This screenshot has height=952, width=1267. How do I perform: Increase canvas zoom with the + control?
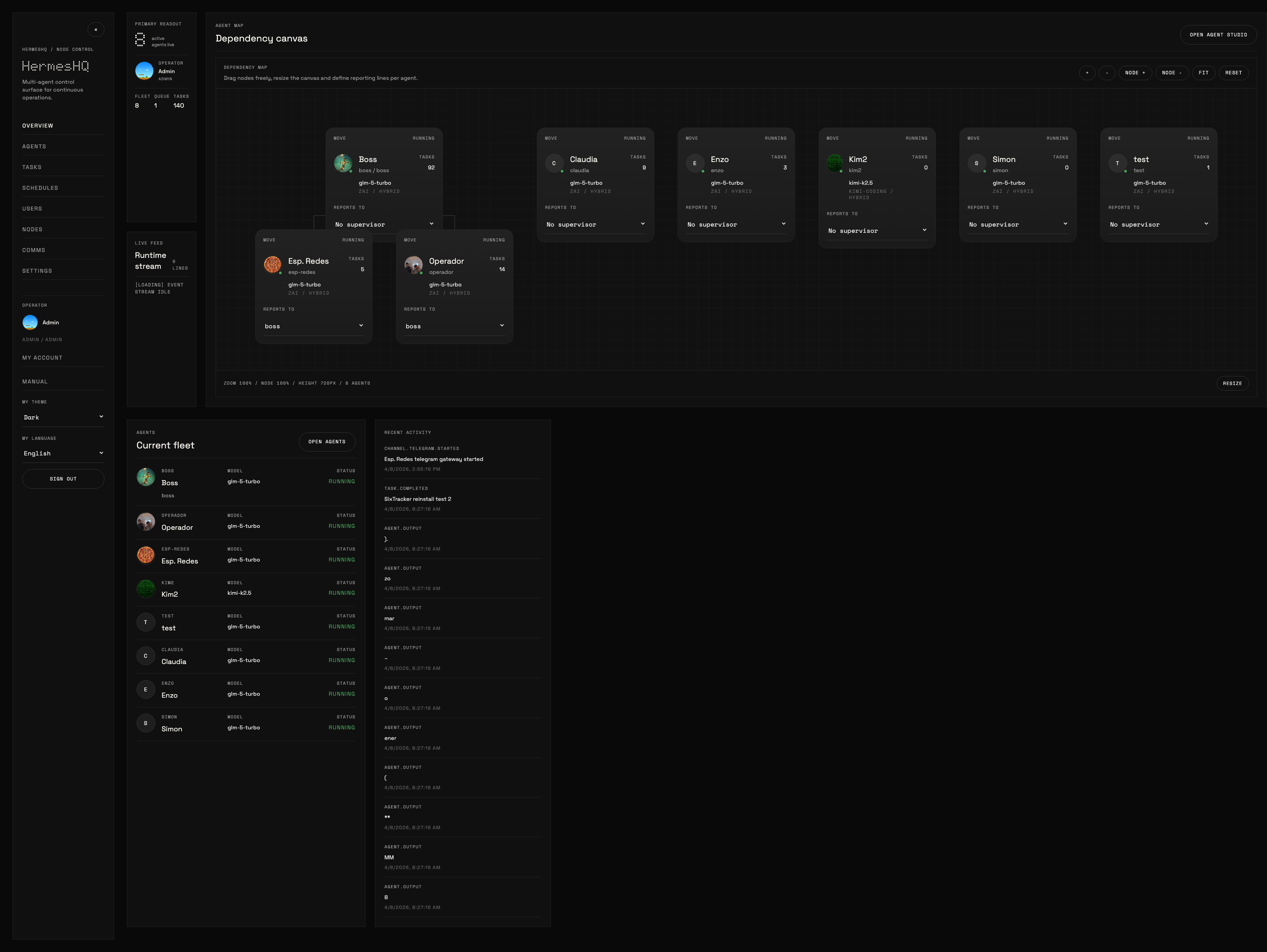(1087, 73)
